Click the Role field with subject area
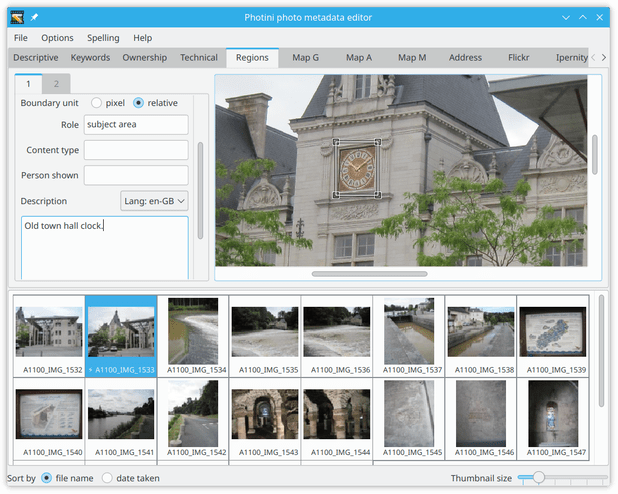Viewport: 618px width, 494px height. (x=136, y=125)
